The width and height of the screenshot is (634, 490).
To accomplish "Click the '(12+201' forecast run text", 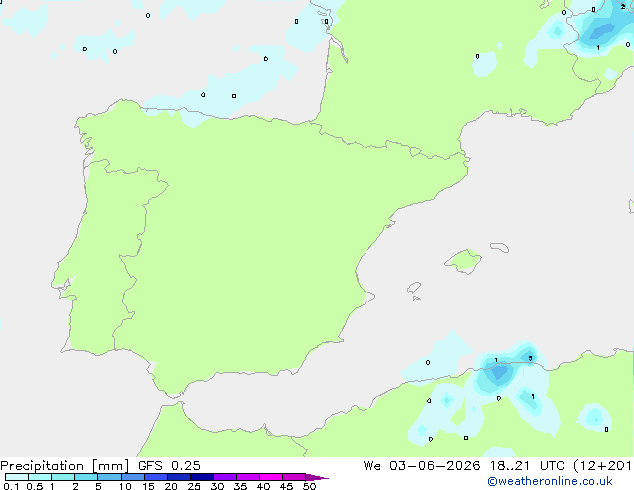I will (603, 466).
